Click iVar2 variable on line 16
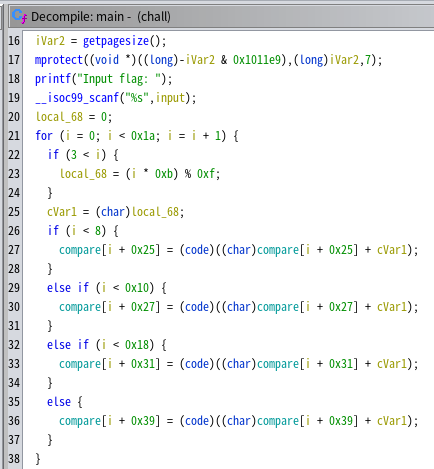 click(x=50, y=41)
